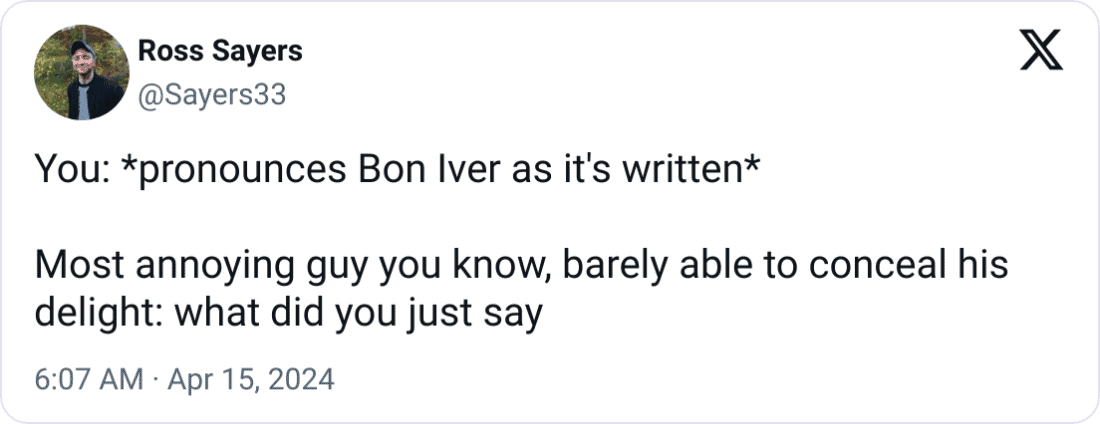Click the "Most annoying guy you know" text
The height and width of the screenshot is (424, 1100).
click(x=292, y=267)
